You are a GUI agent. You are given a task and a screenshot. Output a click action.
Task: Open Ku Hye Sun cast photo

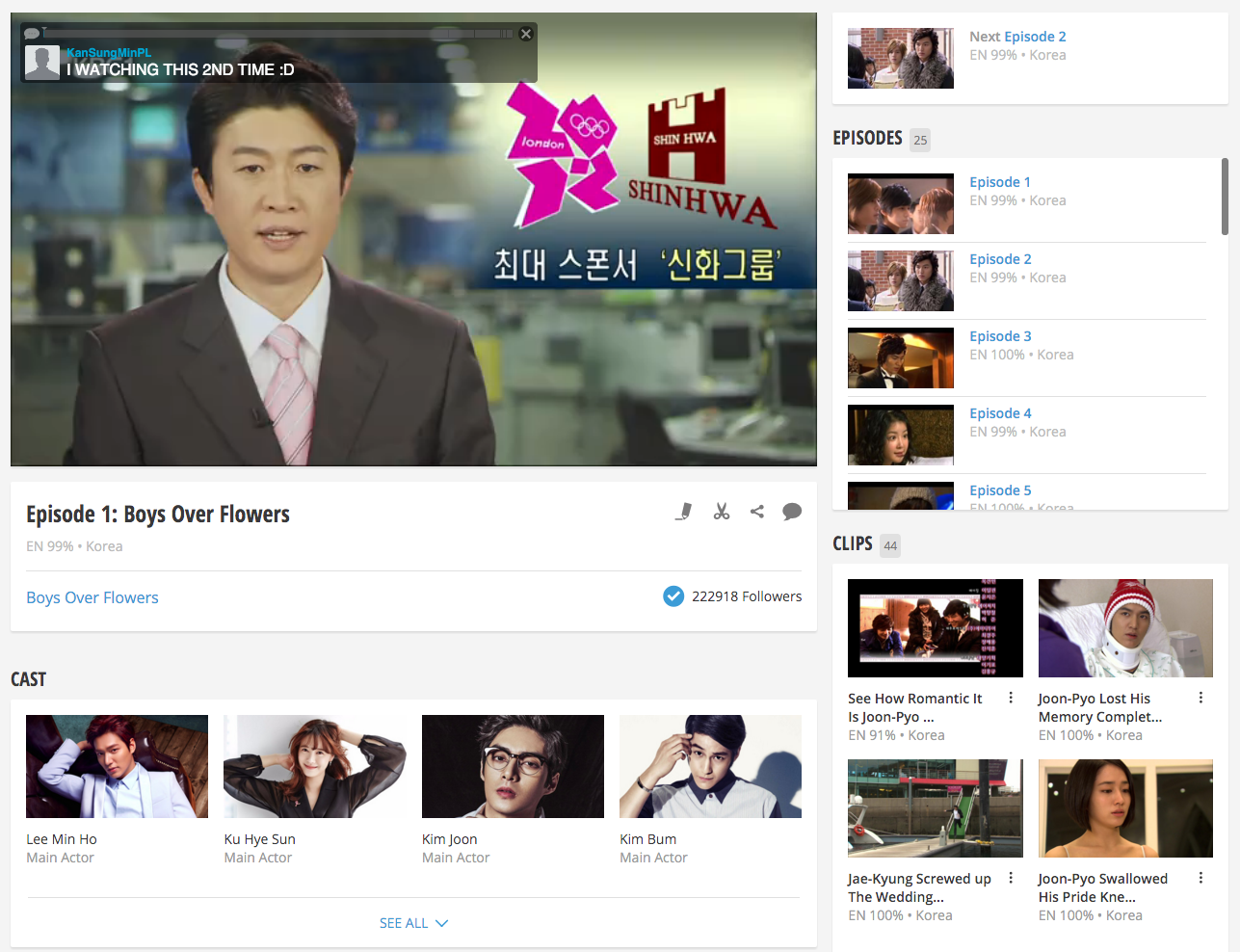315,766
